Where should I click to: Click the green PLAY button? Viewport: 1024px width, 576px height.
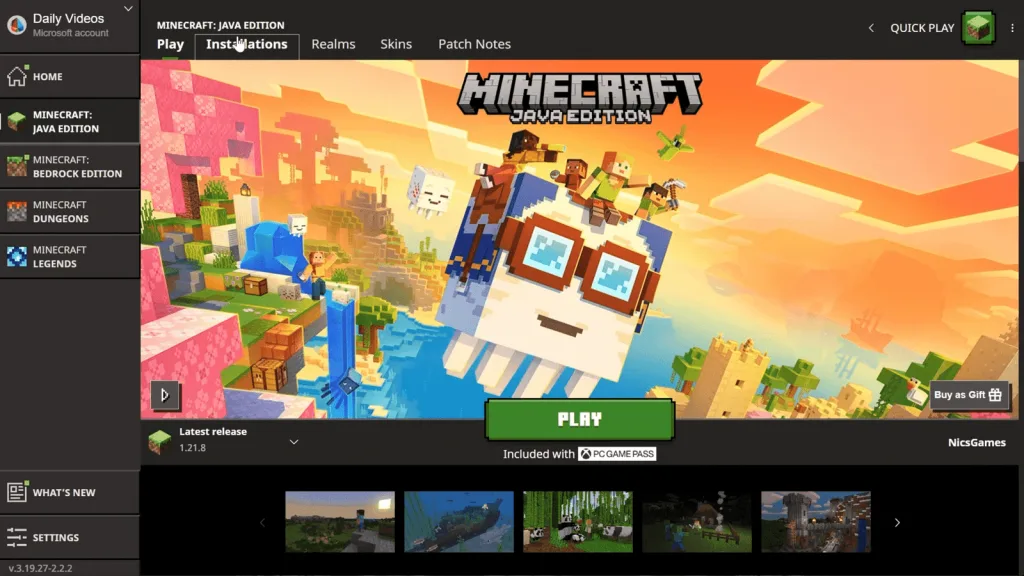579,419
